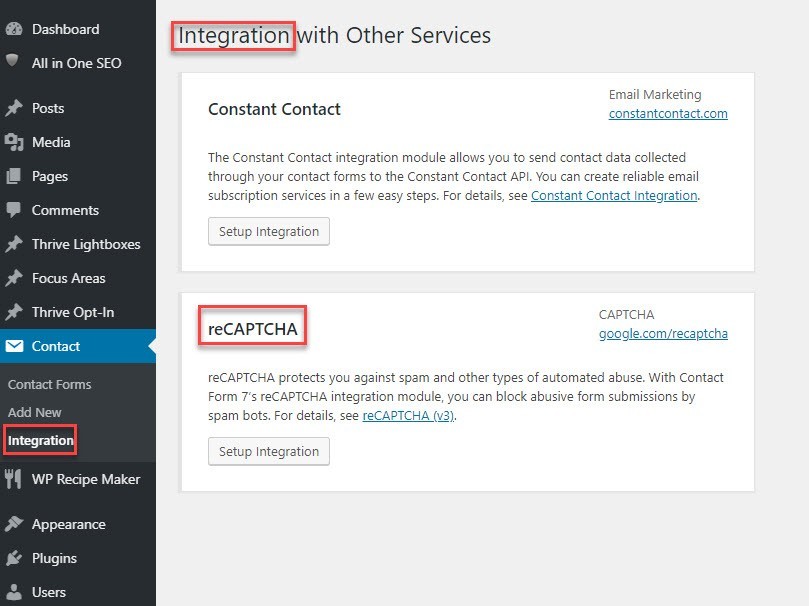Open the Thrive Lightboxes menu item
809x606 pixels.
[86, 244]
